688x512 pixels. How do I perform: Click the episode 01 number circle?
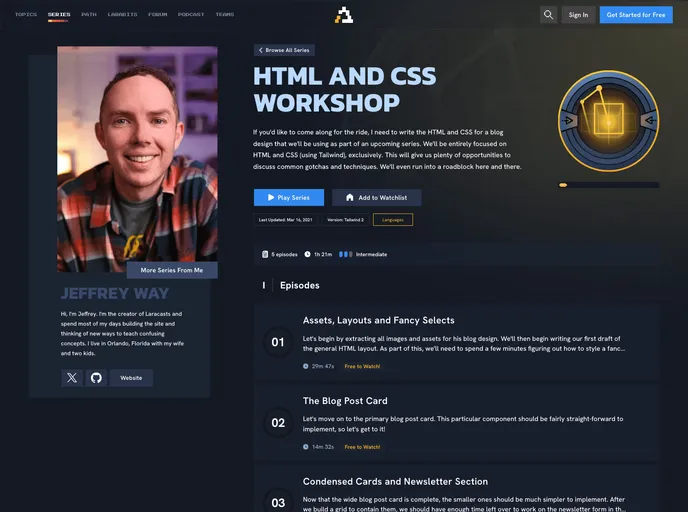278,342
